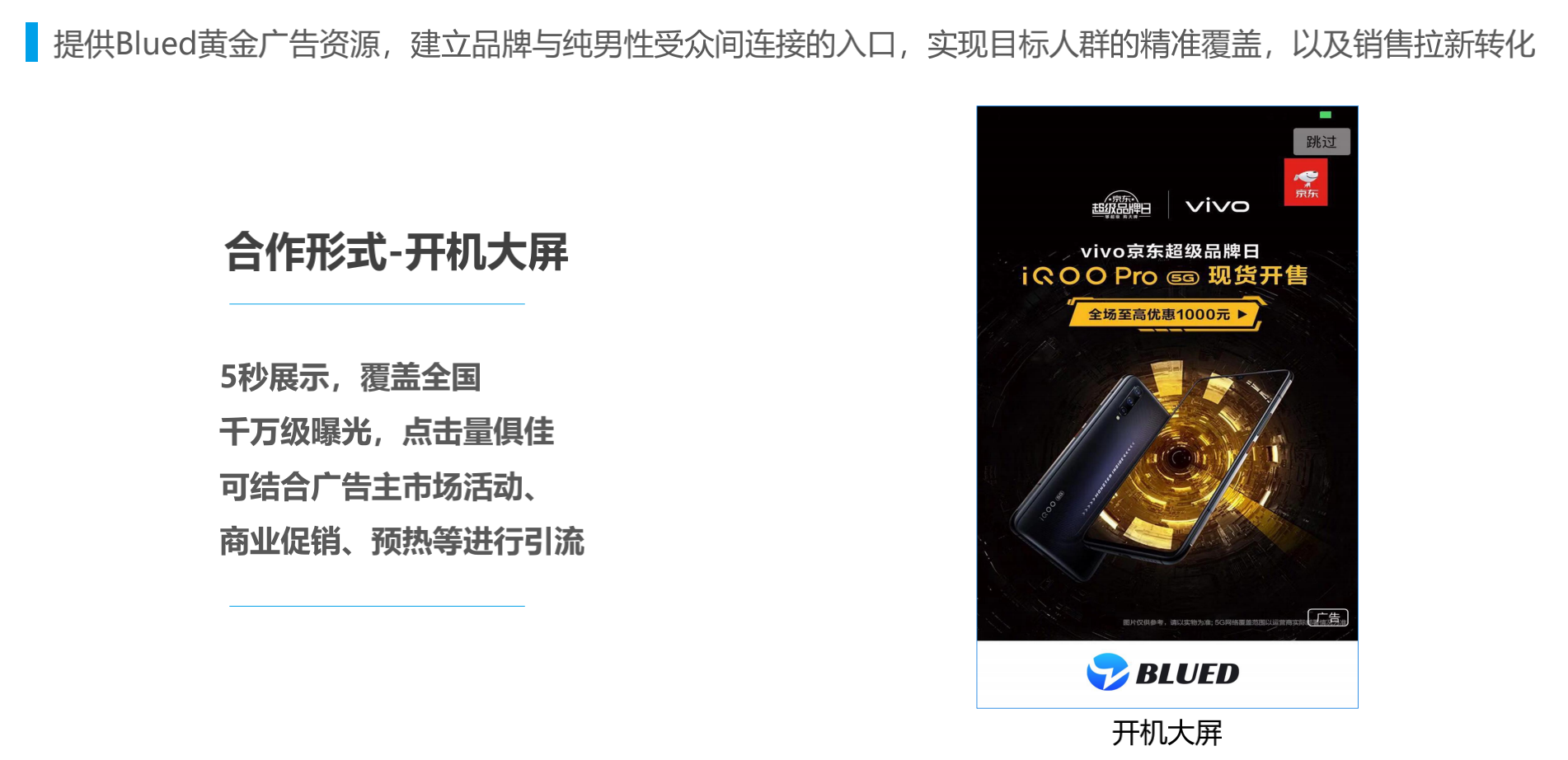Select the 5秒展示，覆盖全国 text line

tap(350, 378)
